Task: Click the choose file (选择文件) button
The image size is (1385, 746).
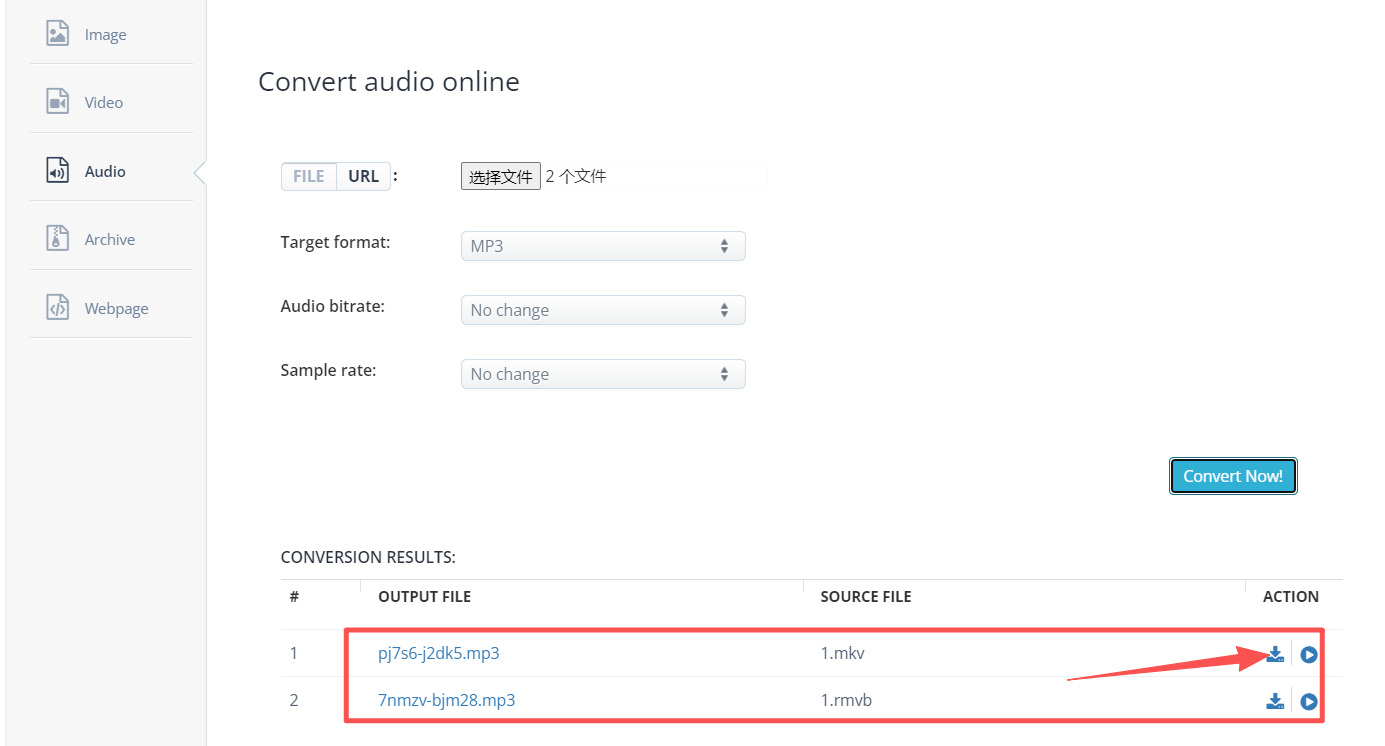Action: [500, 177]
